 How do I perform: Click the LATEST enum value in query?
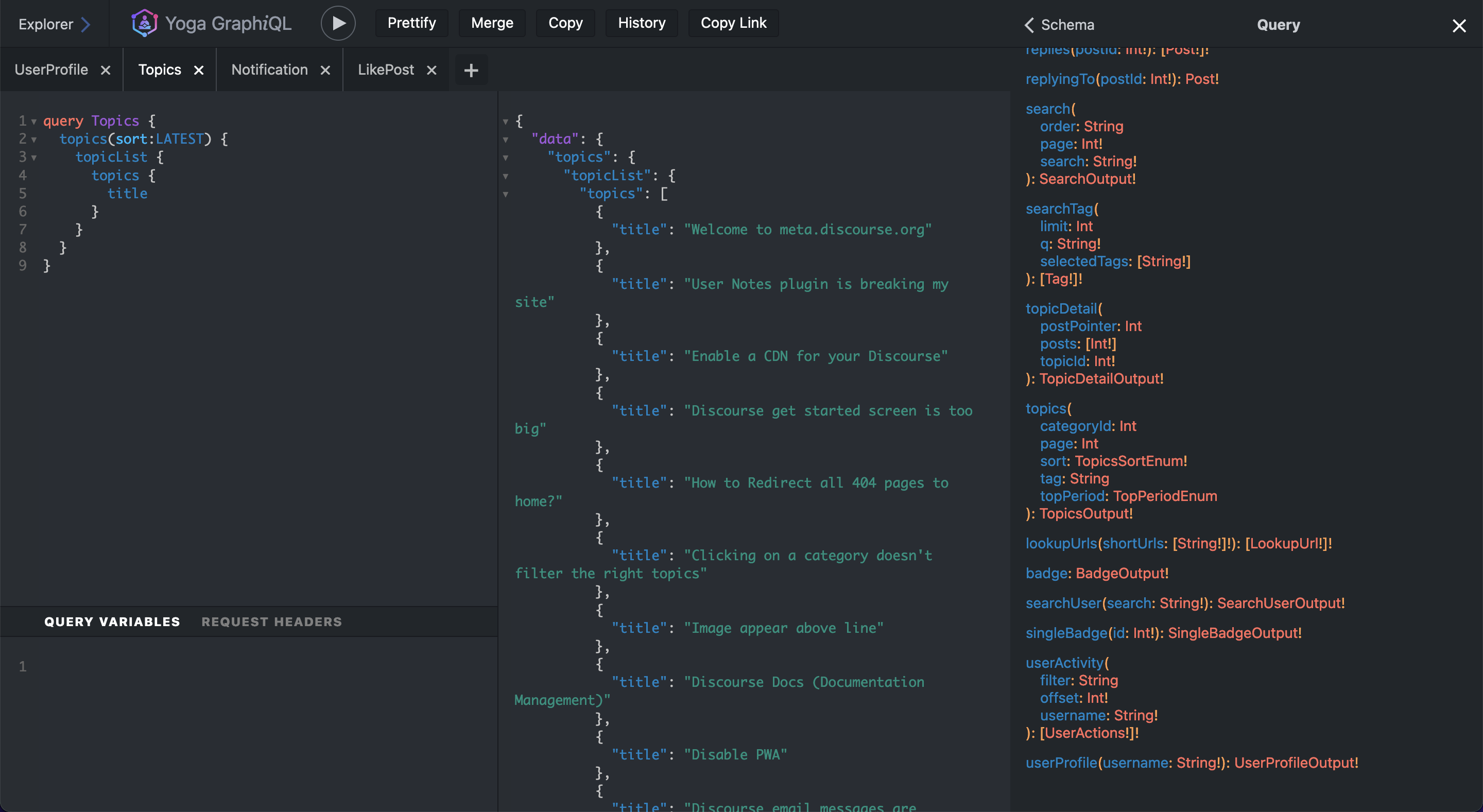tap(180, 139)
